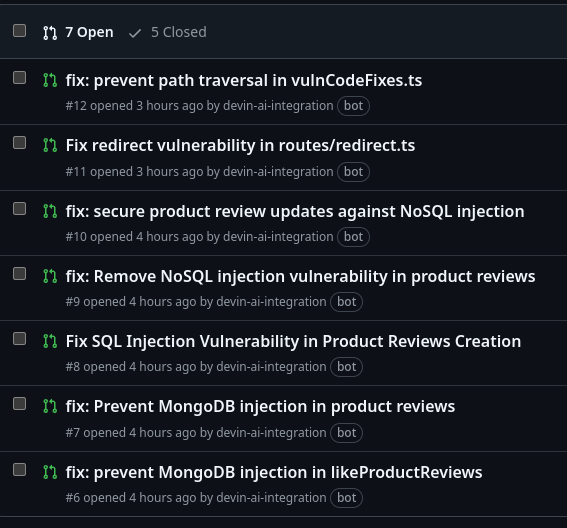
Task: Click the open PR icon for #10
Action: pyautogui.click(x=50, y=211)
